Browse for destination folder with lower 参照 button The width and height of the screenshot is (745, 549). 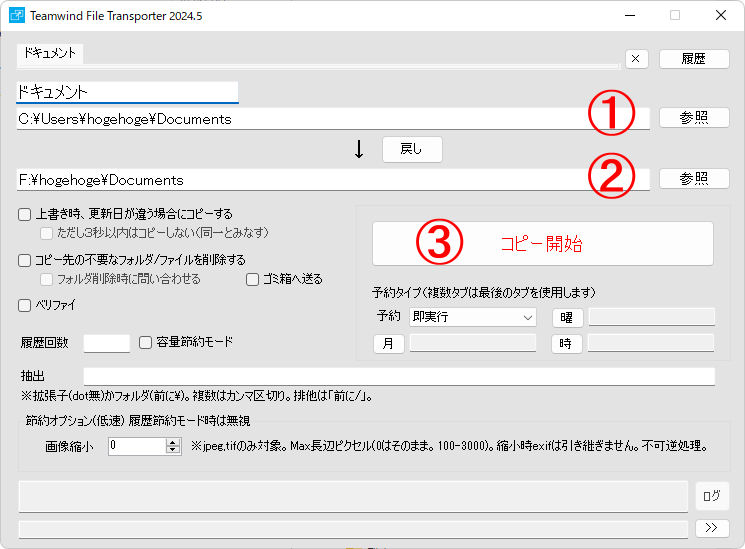(693, 179)
